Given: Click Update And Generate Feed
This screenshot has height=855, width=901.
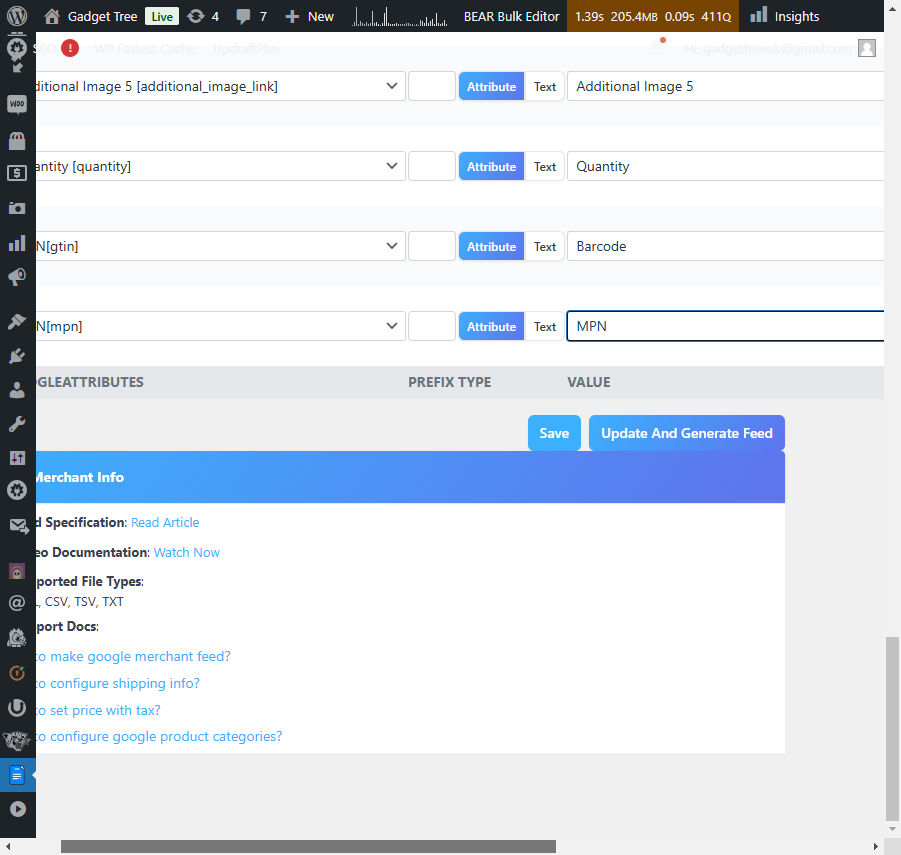Looking at the screenshot, I should click(687, 433).
